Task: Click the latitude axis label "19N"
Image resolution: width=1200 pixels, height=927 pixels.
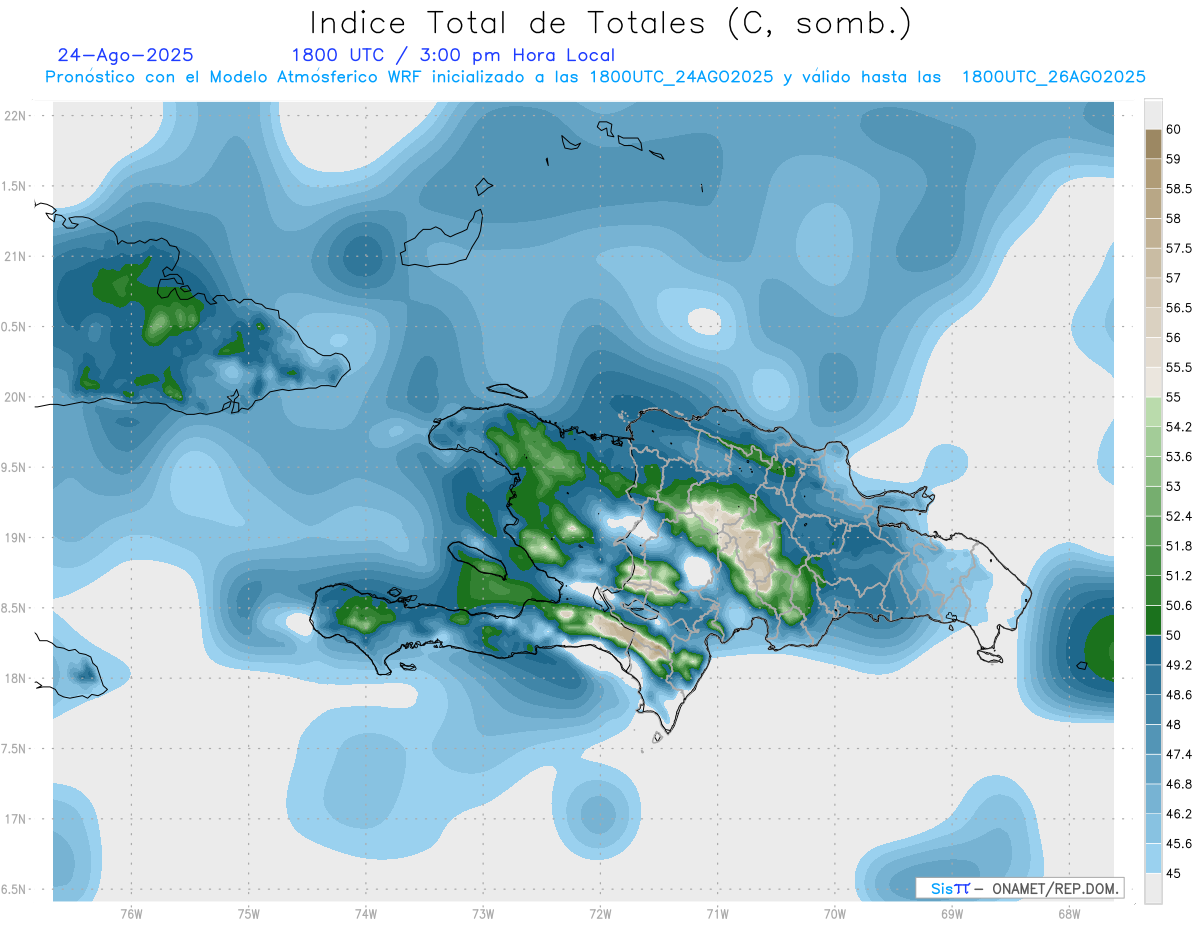Action: (x=15, y=538)
